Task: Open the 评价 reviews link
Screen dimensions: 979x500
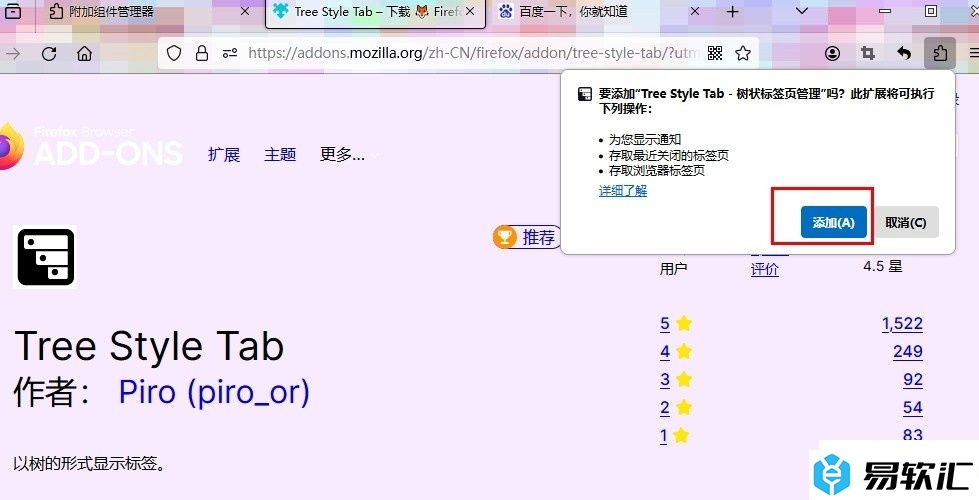Action: (x=764, y=269)
